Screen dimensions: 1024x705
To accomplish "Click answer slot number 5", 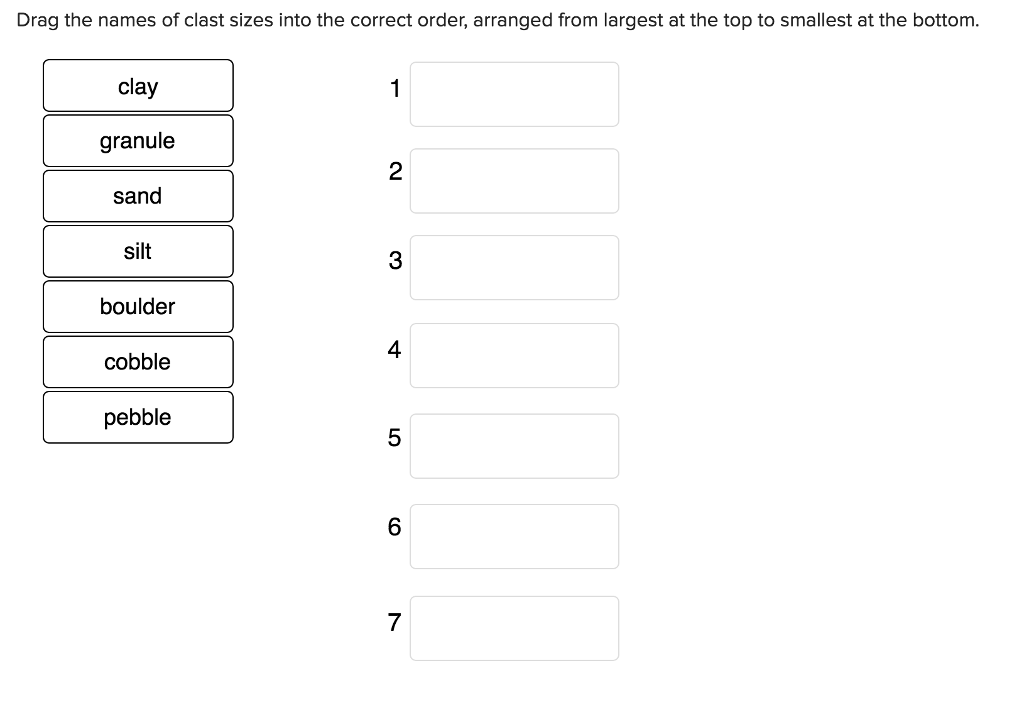I will click(x=514, y=445).
